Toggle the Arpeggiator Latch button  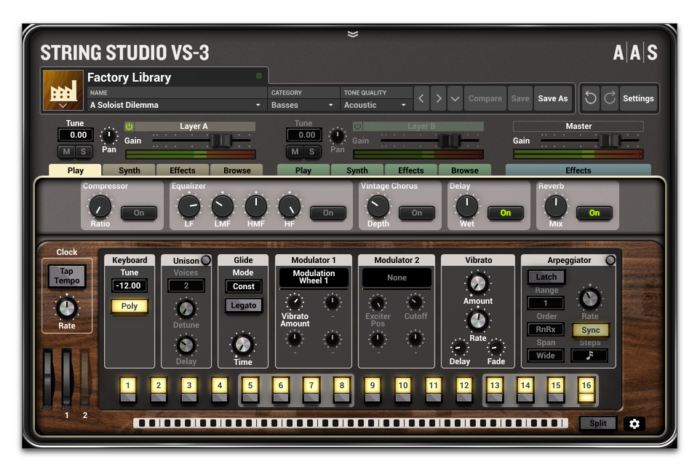pyautogui.click(x=546, y=277)
